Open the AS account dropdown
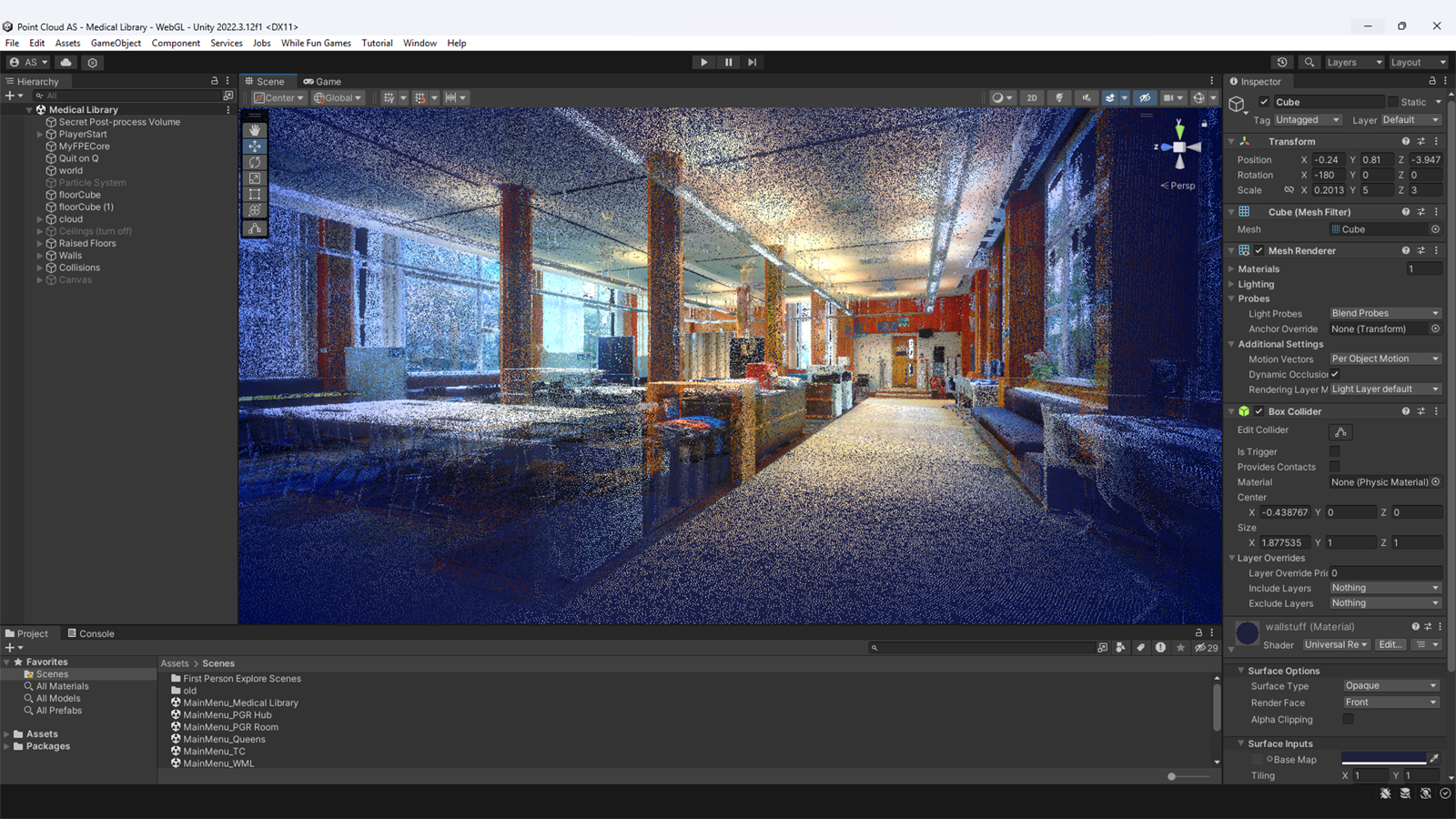The width and height of the screenshot is (1456, 819). tap(28, 62)
